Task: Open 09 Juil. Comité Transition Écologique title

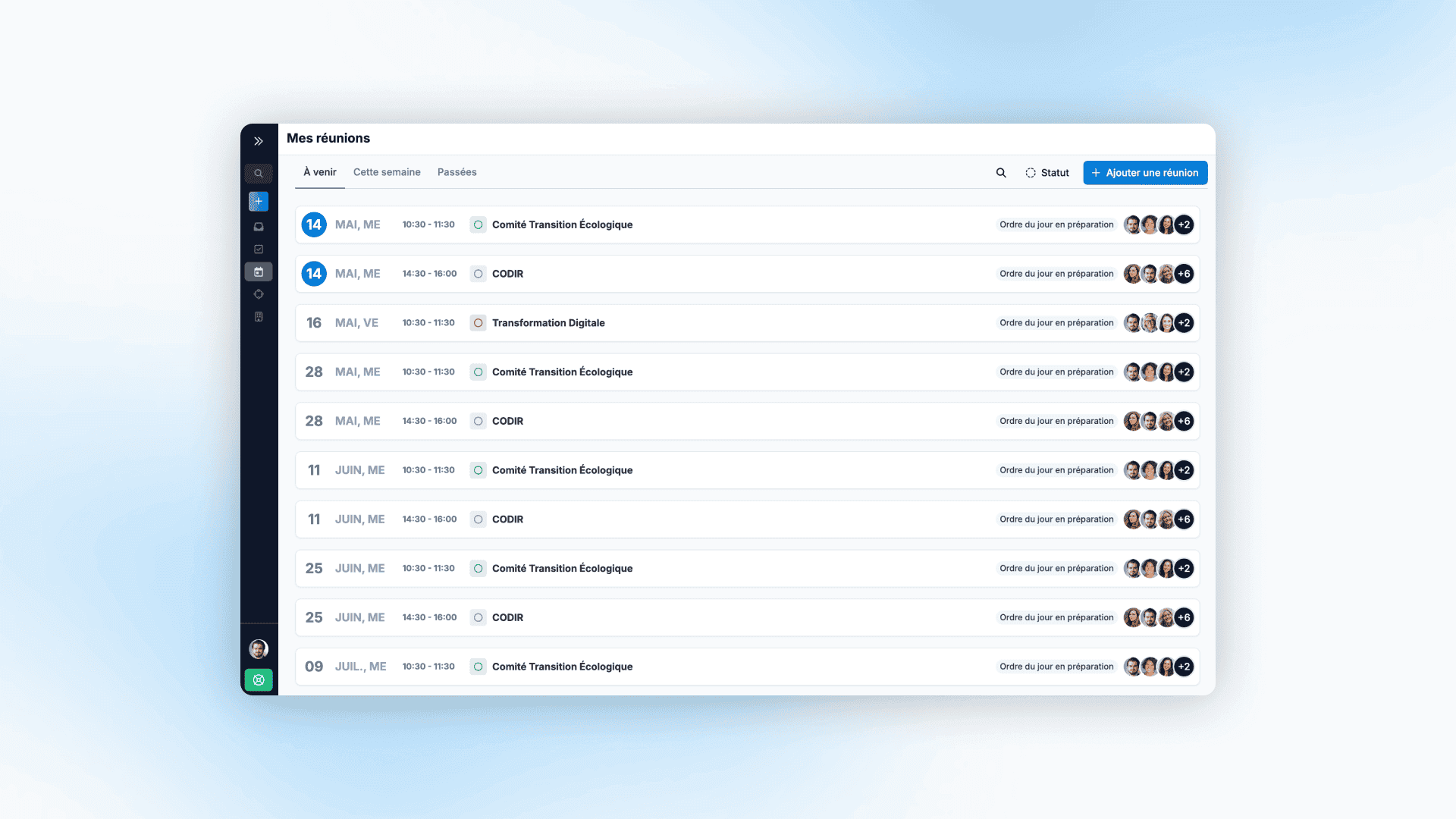Action: point(562,667)
